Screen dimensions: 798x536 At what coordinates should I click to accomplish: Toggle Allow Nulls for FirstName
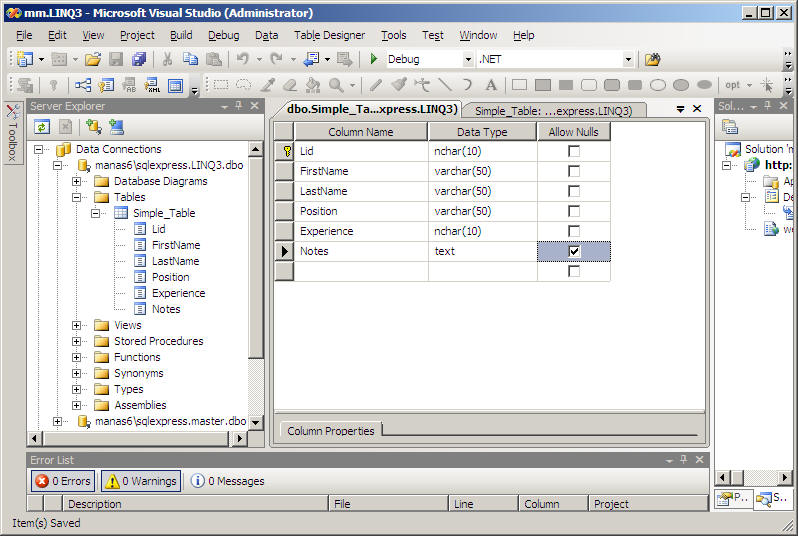point(574,171)
